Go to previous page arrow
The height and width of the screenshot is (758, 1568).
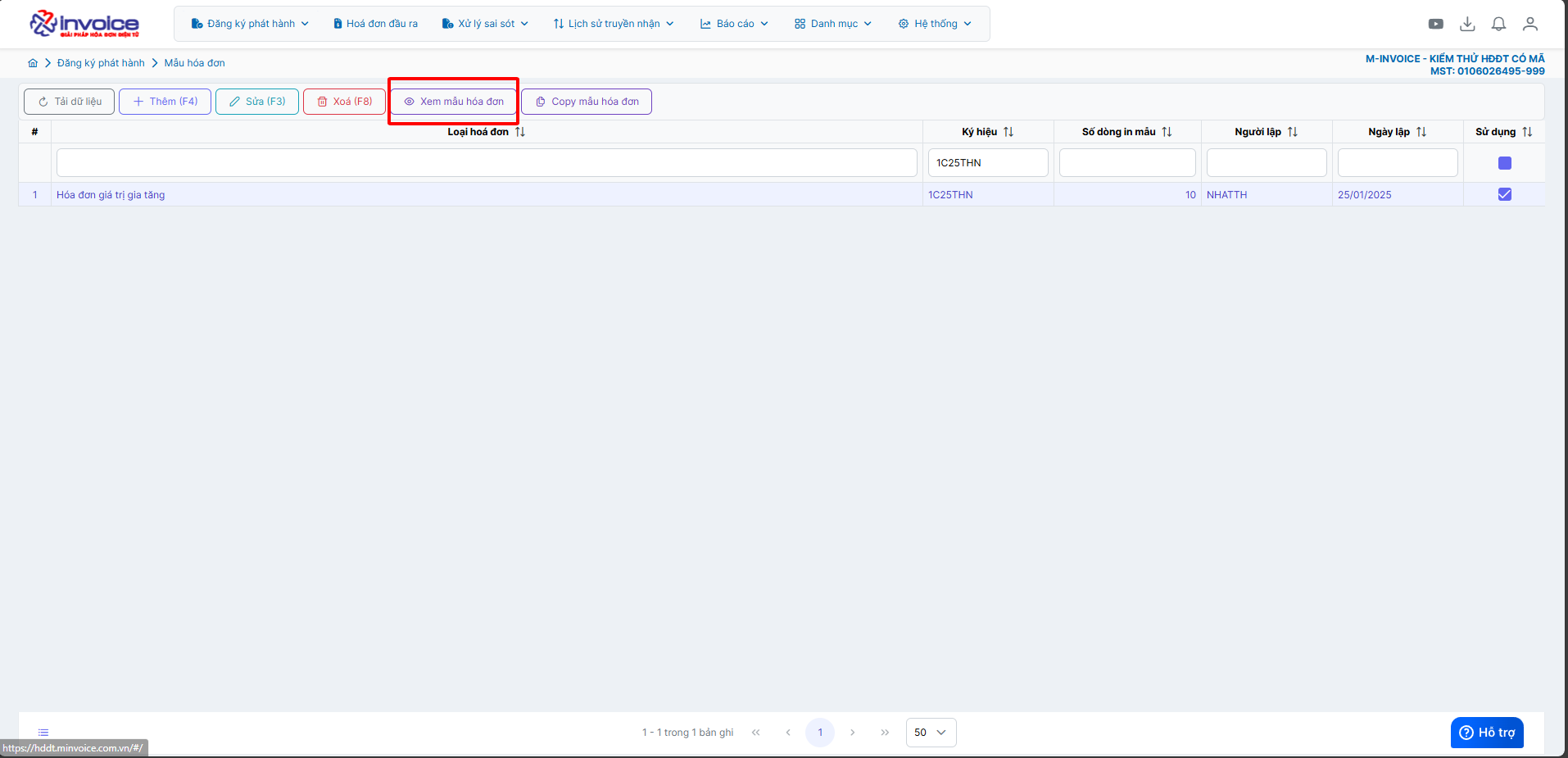pyautogui.click(x=788, y=733)
